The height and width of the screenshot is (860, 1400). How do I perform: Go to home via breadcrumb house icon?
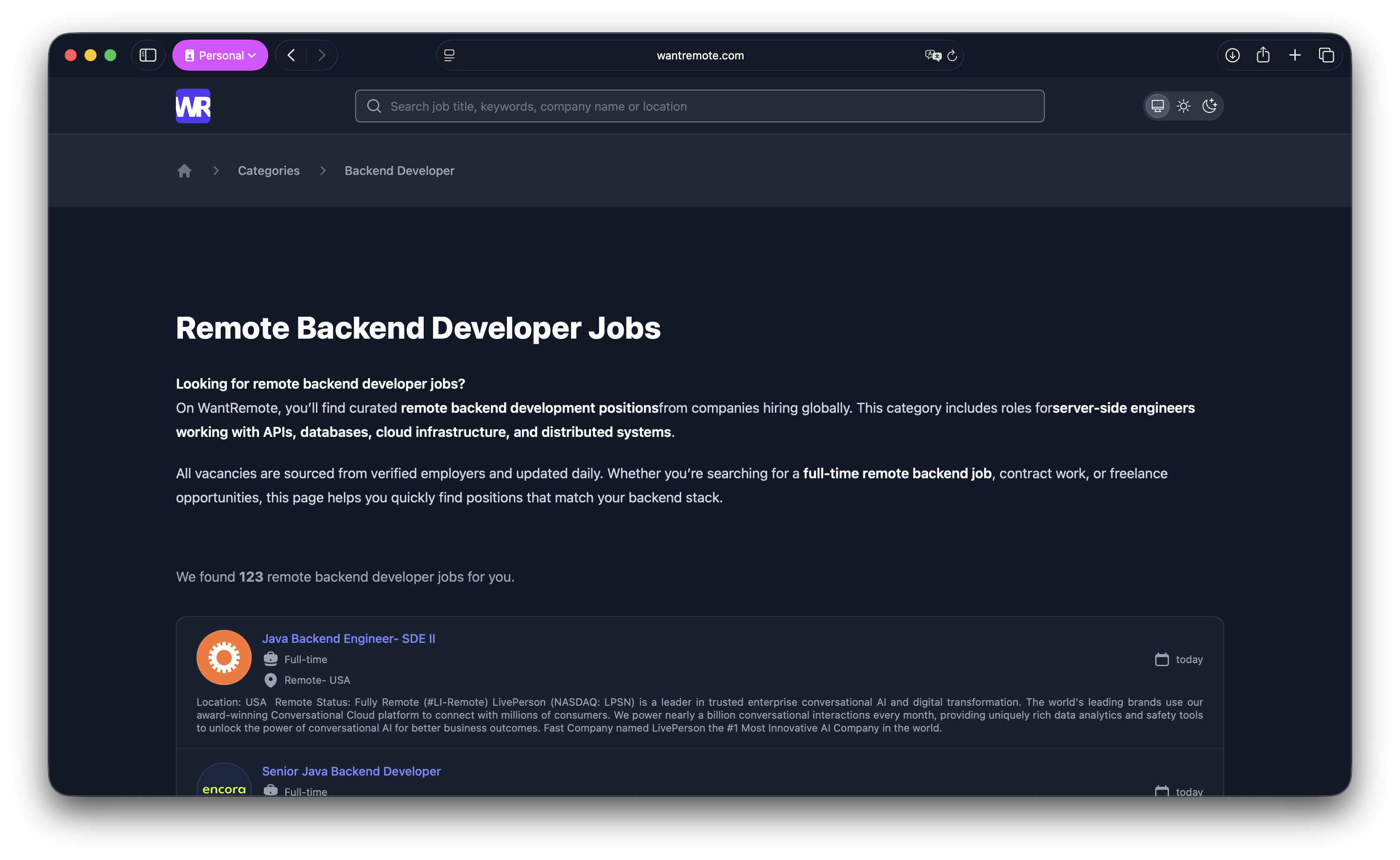pos(184,171)
